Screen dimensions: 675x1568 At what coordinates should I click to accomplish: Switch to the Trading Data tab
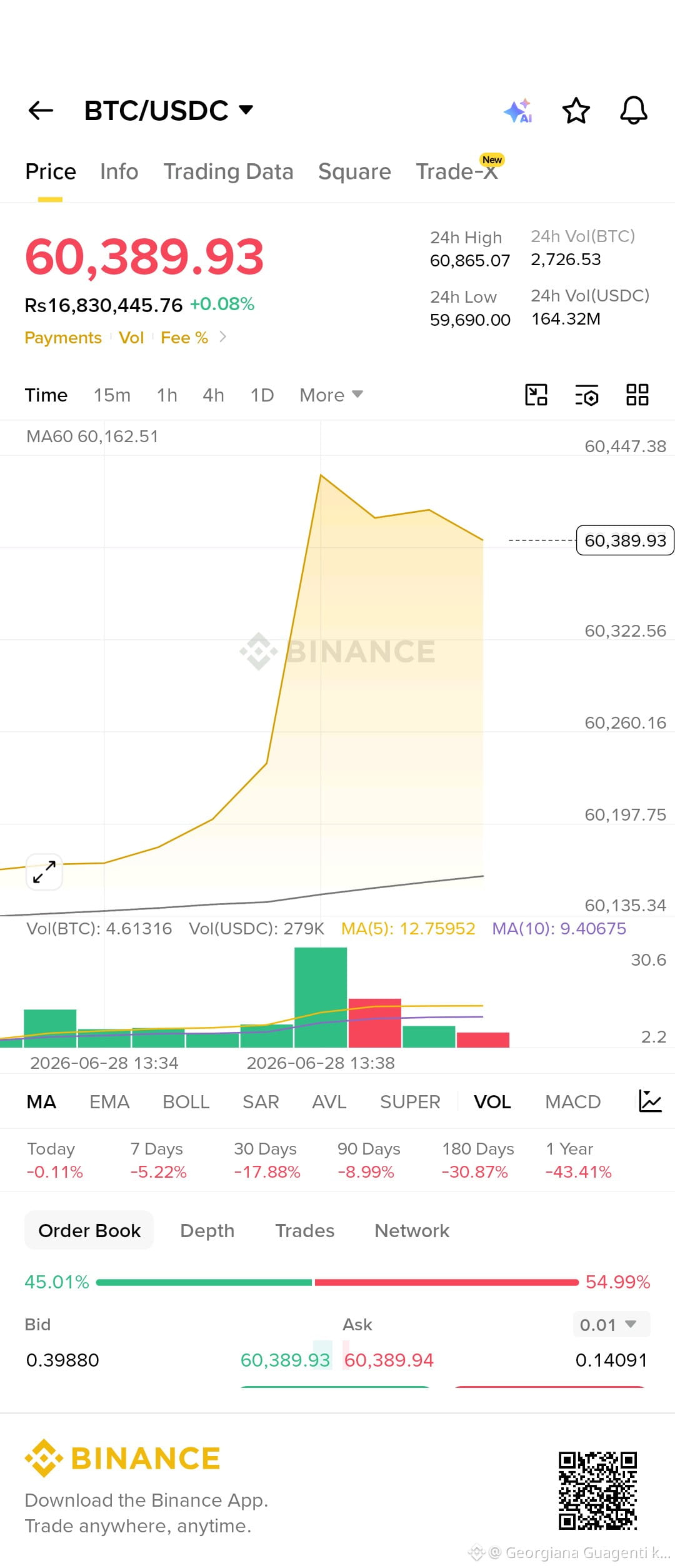click(228, 171)
